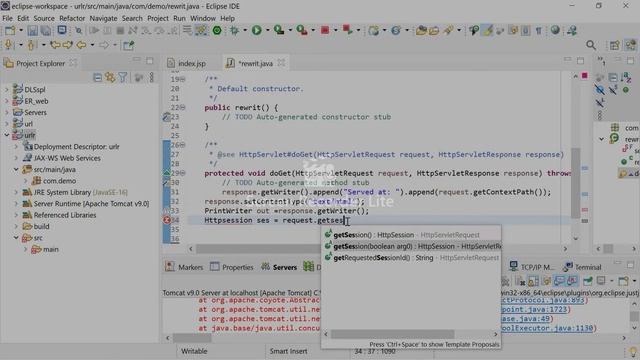The height and width of the screenshot is (360, 640).
Task: Click the Last Edit Location icon
Action: (x=55, y=45)
